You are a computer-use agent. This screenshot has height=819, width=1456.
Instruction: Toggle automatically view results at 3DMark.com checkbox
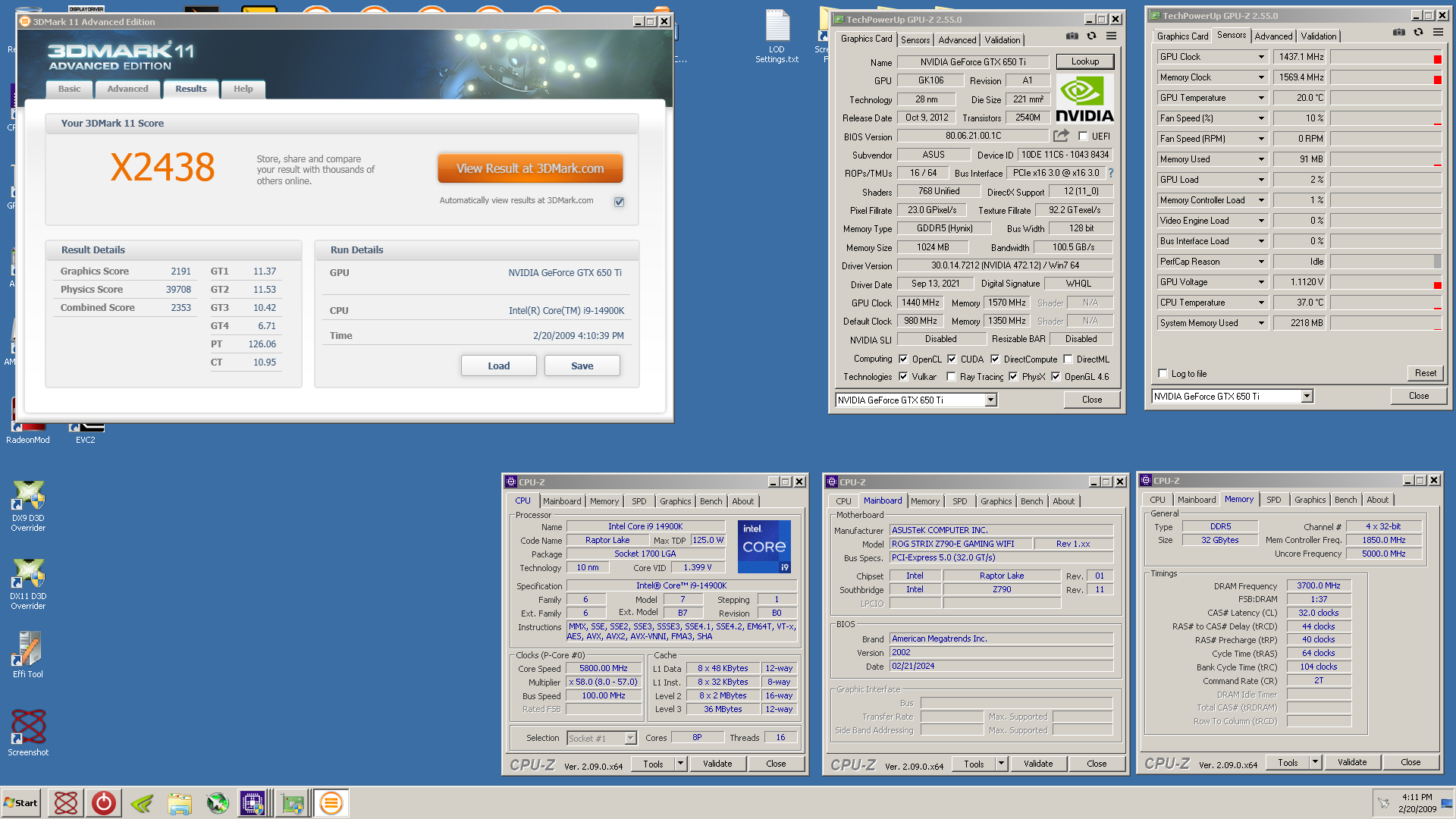coord(620,202)
